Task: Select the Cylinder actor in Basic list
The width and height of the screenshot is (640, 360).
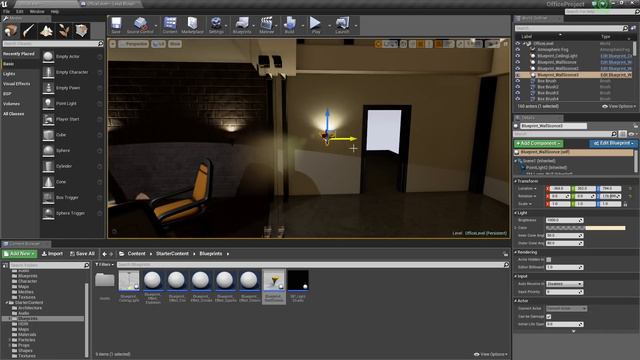Action: [72, 166]
